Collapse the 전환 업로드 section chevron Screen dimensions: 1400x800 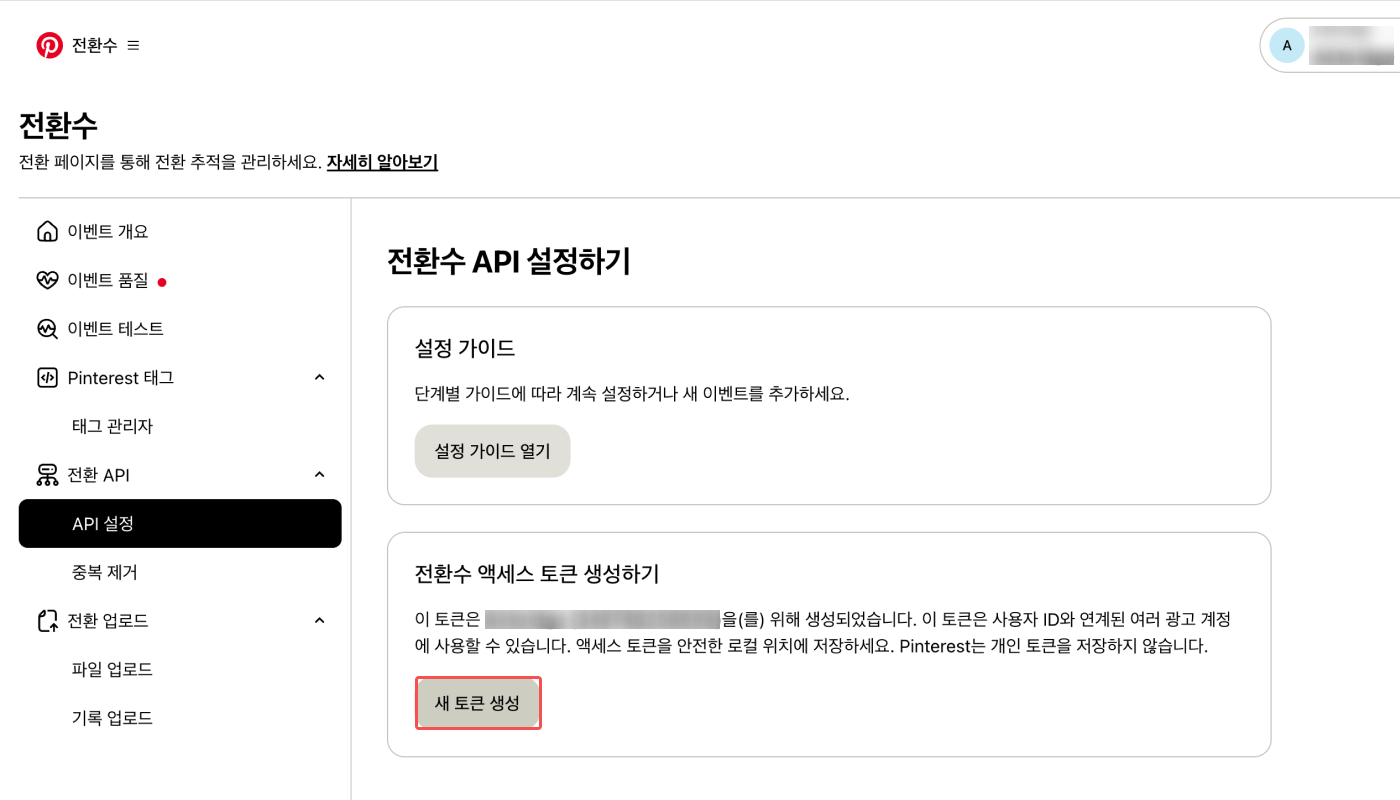[x=320, y=620]
